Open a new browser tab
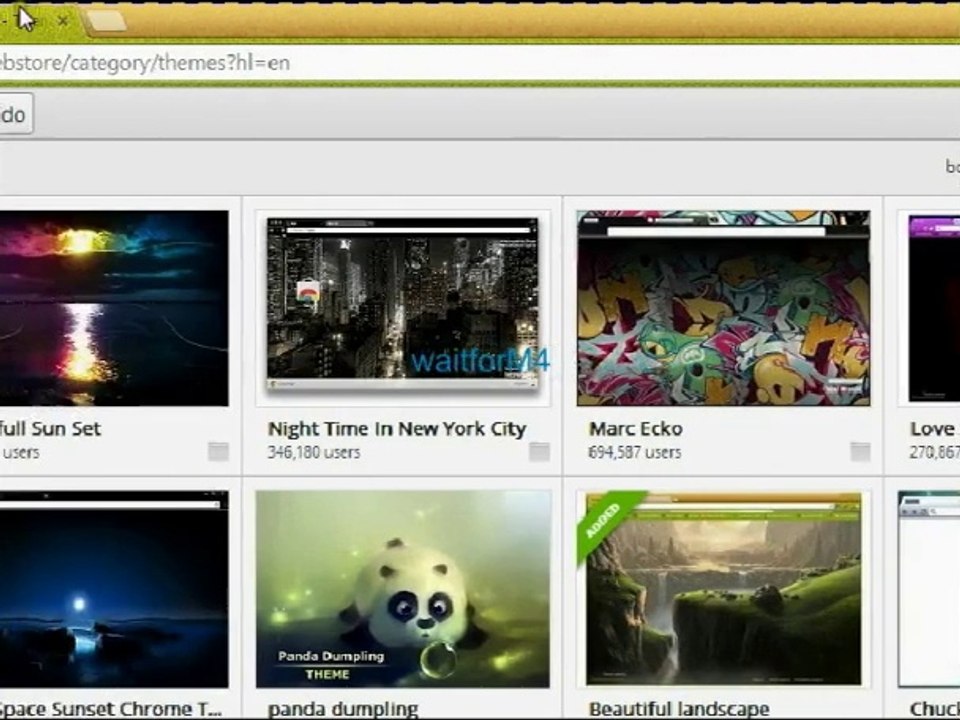This screenshot has height=720, width=960. [106, 21]
